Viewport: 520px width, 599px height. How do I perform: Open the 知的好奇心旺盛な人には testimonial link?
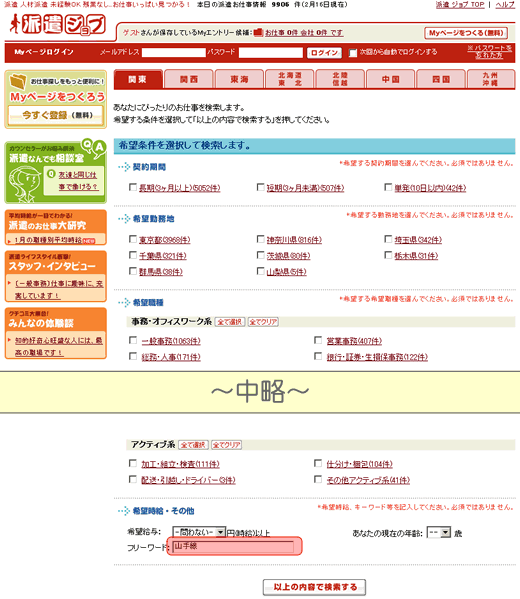coord(58,346)
